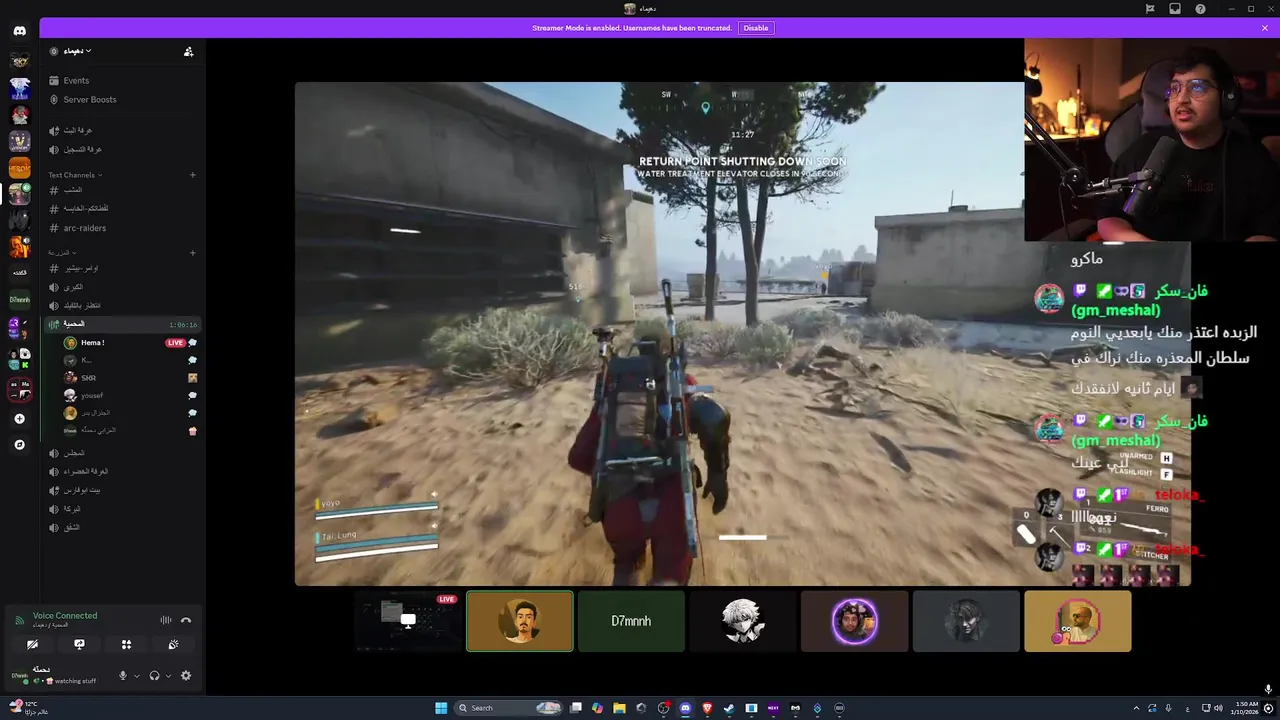Open File Explorer from taskbar
The height and width of the screenshot is (720, 1280).
click(x=619, y=708)
